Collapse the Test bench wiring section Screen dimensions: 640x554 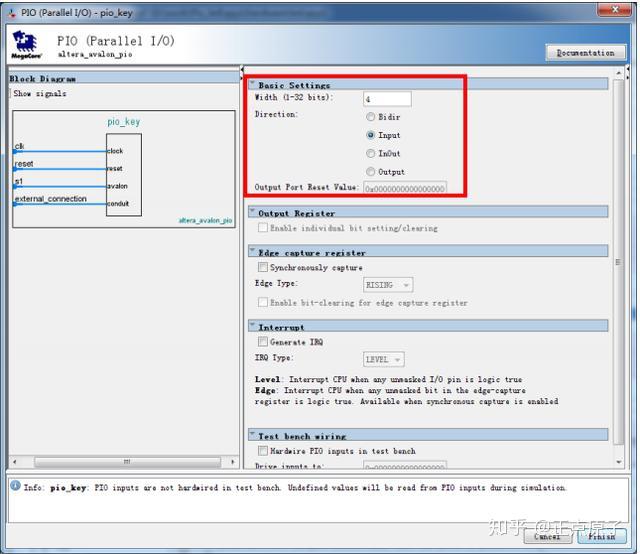point(253,434)
